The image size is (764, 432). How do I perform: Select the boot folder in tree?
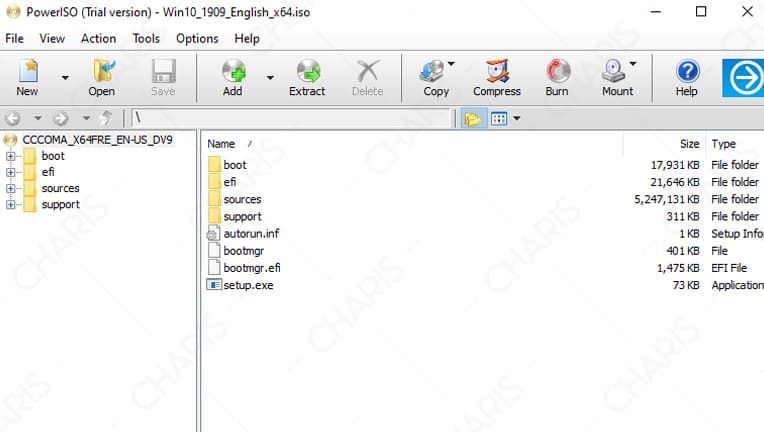click(53, 156)
